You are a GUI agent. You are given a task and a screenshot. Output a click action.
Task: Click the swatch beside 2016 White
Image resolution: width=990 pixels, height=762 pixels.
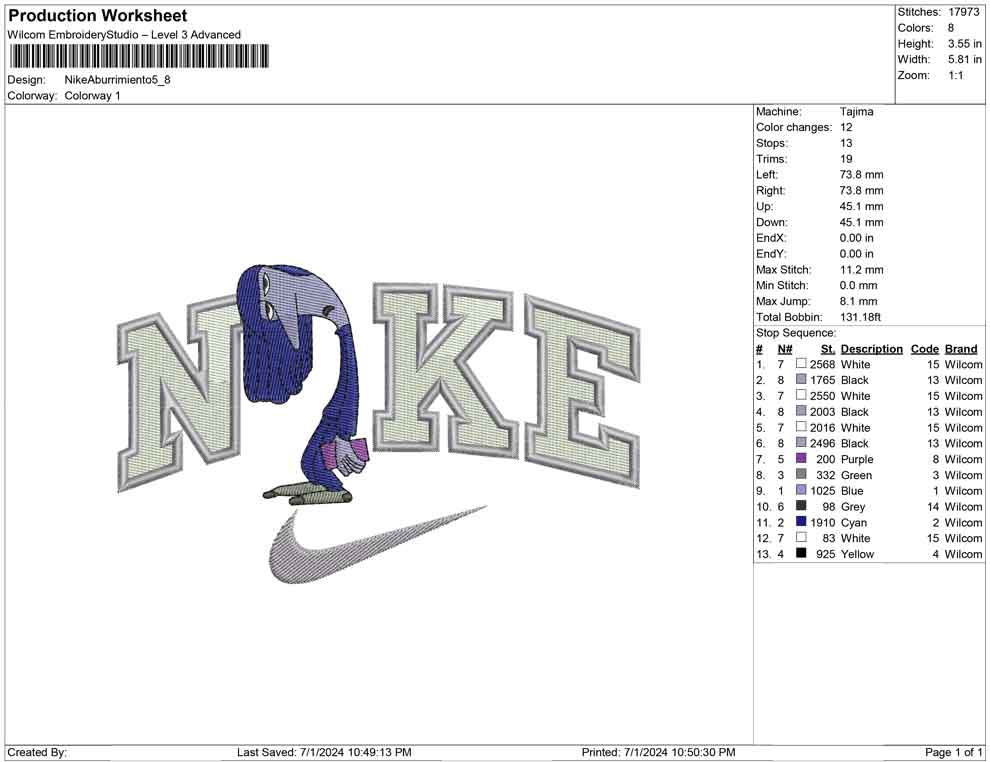801,427
